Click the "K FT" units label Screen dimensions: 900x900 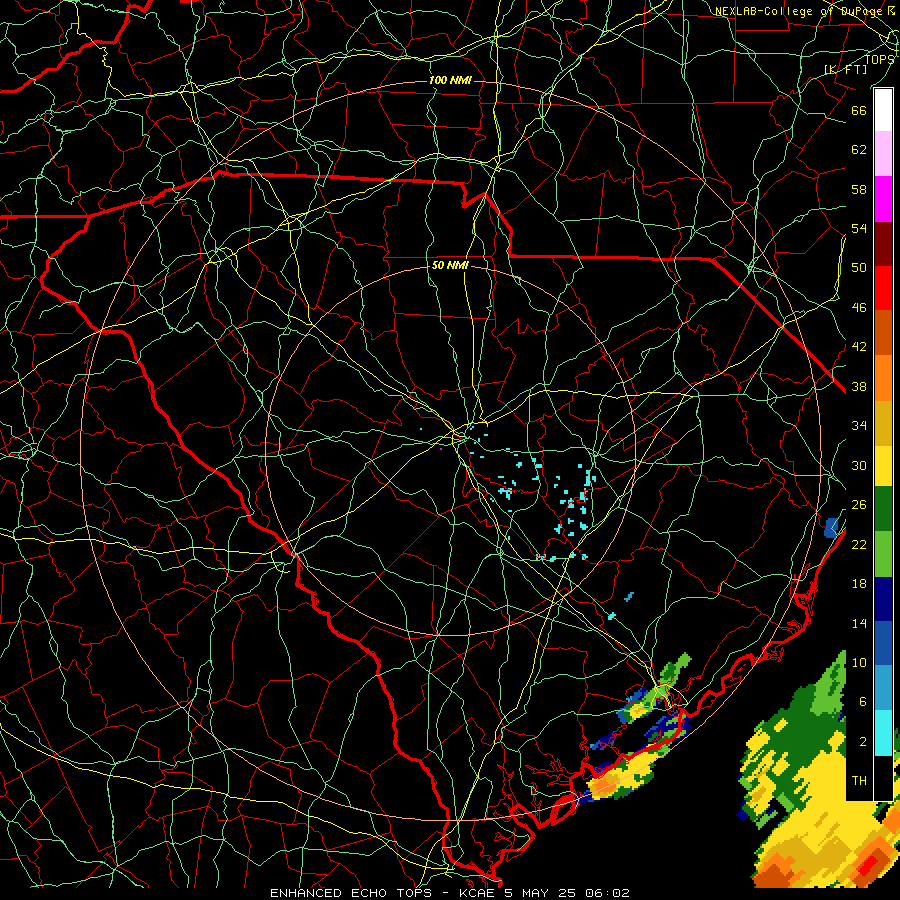coord(846,69)
